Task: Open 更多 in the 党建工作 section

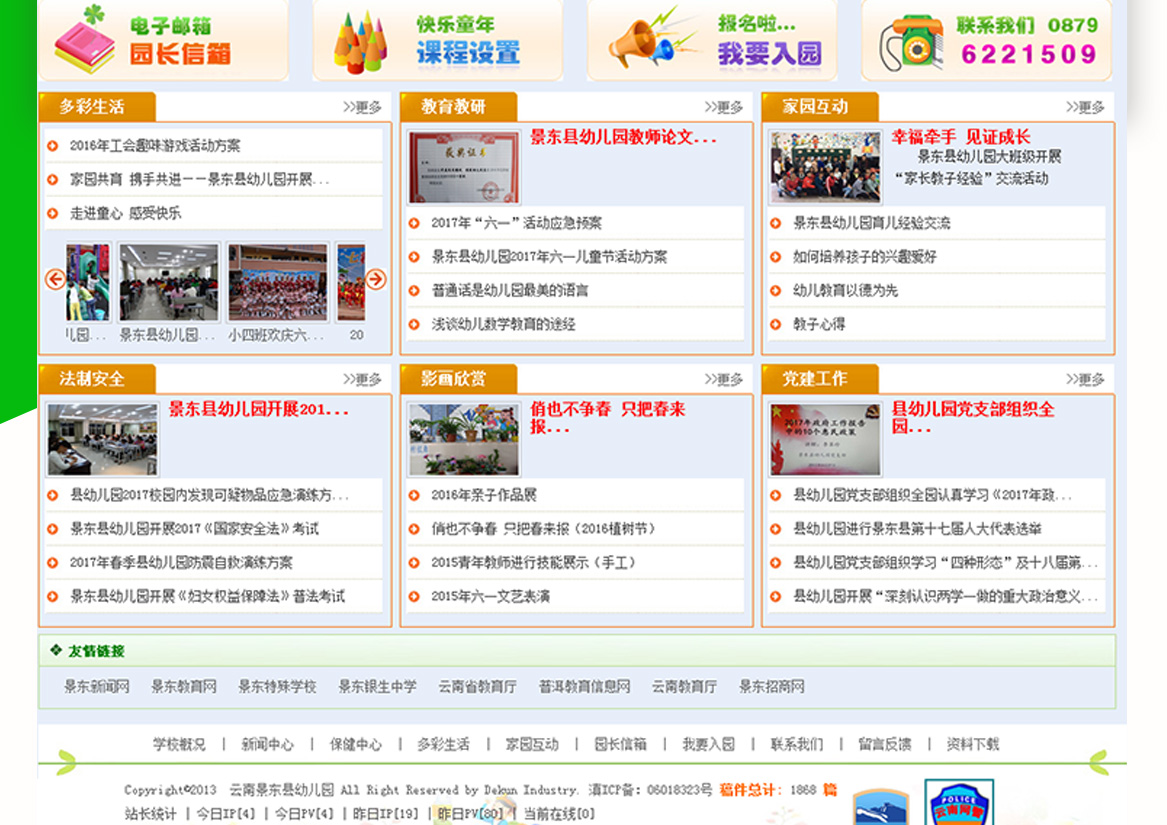Action: (1085, 379)
